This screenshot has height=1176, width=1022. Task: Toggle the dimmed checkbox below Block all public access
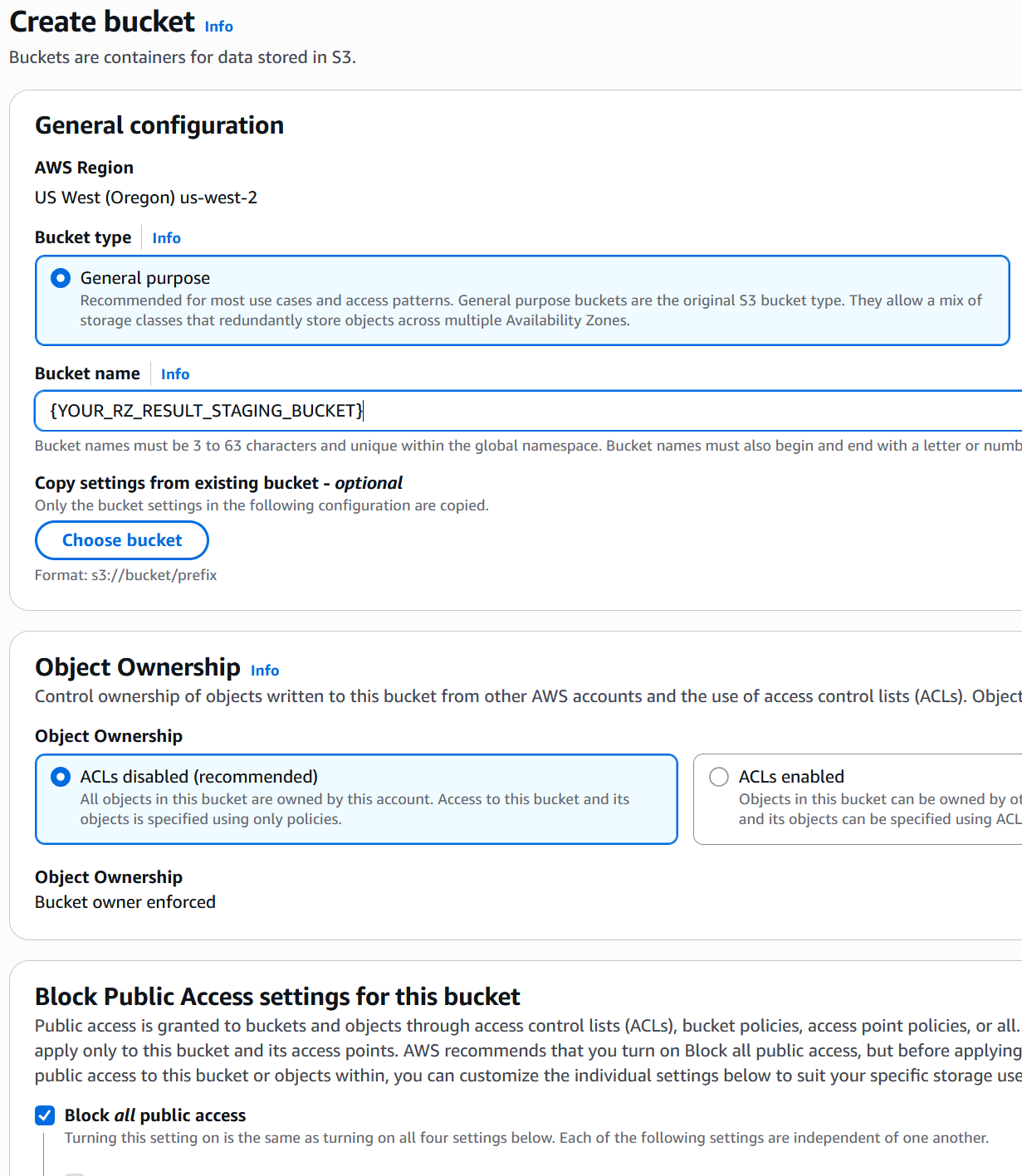tap(75, 1172)
